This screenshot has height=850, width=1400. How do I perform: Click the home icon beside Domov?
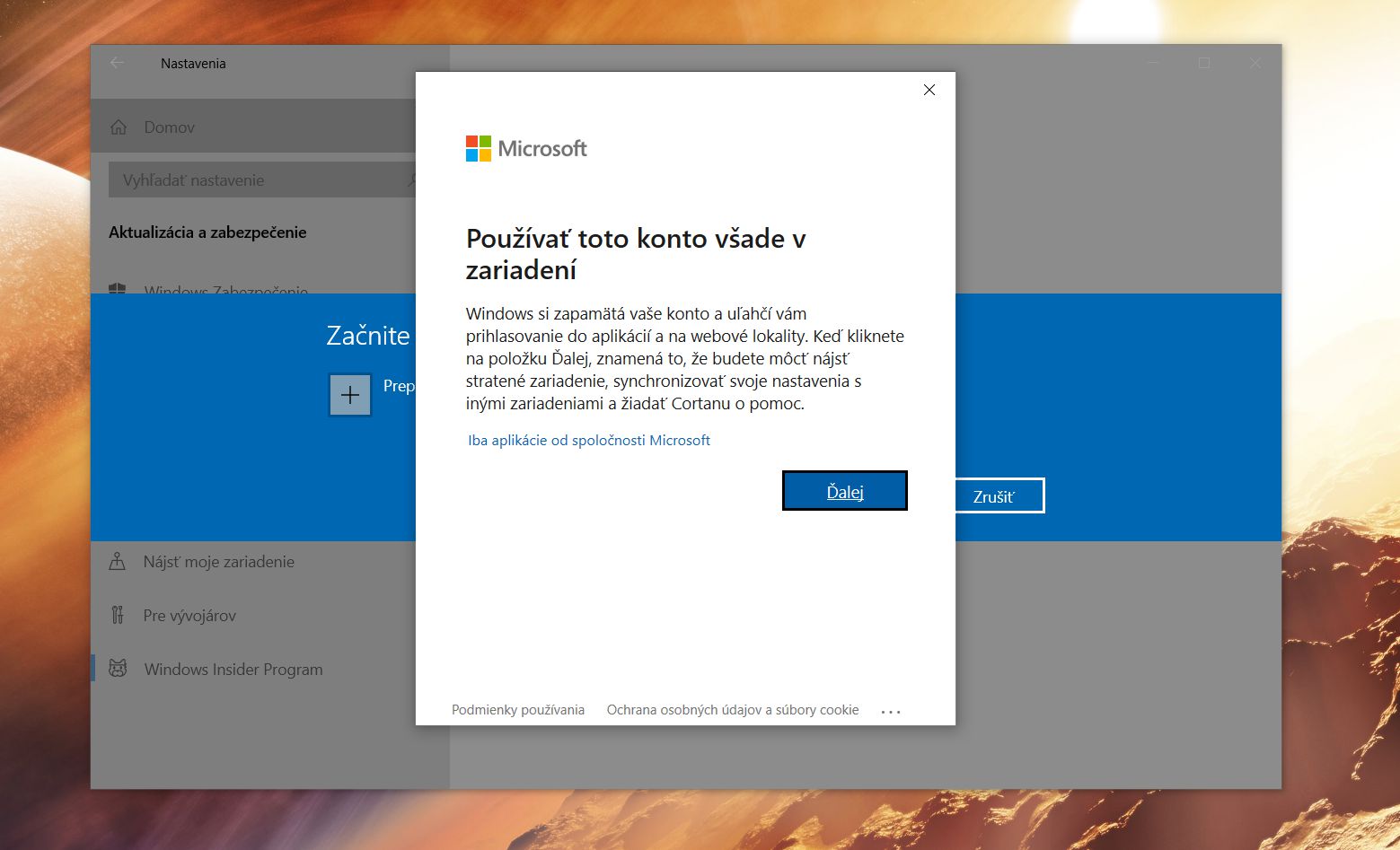pos(119,127)
